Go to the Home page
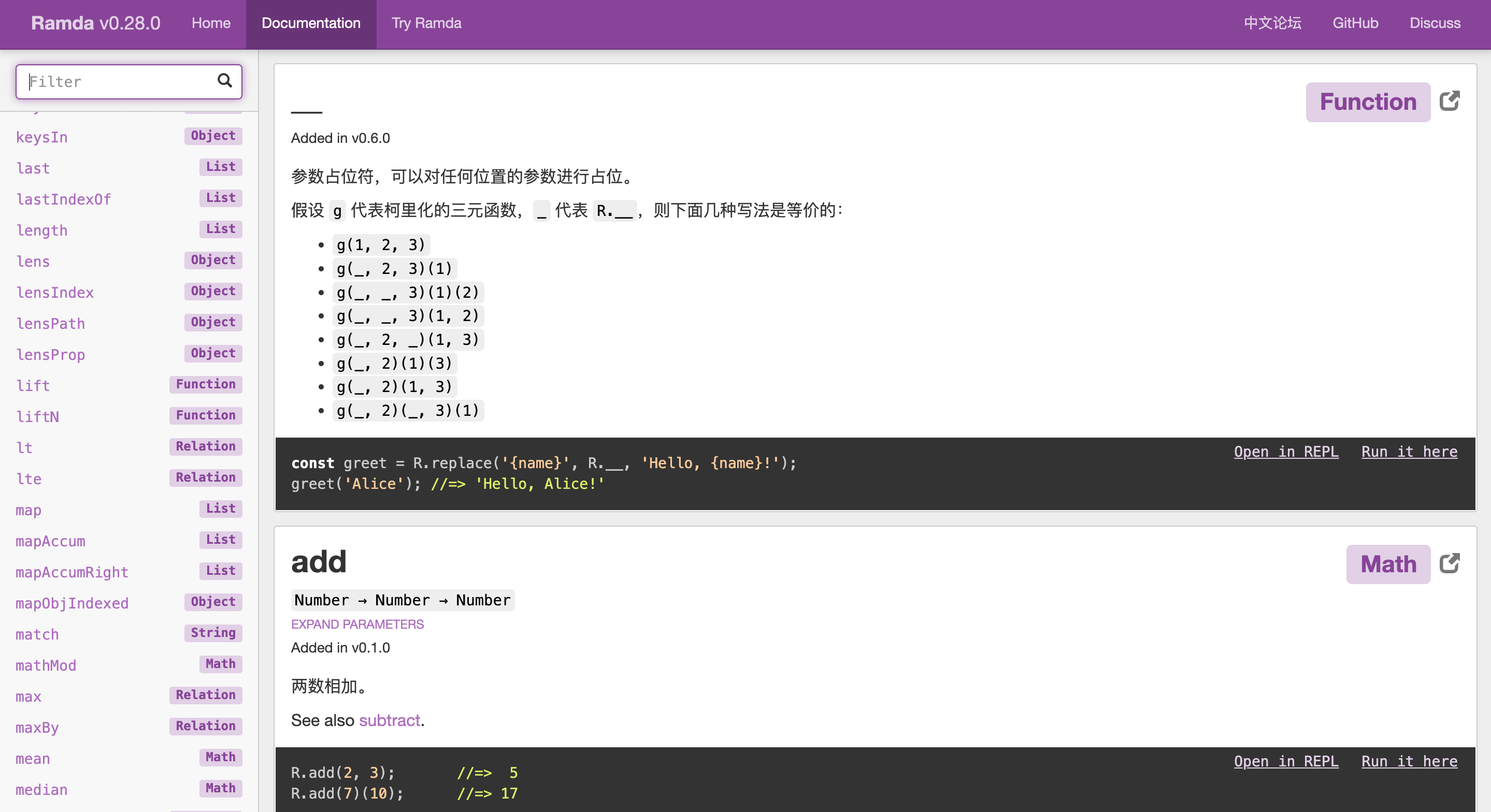 click(x=211, y=23)
